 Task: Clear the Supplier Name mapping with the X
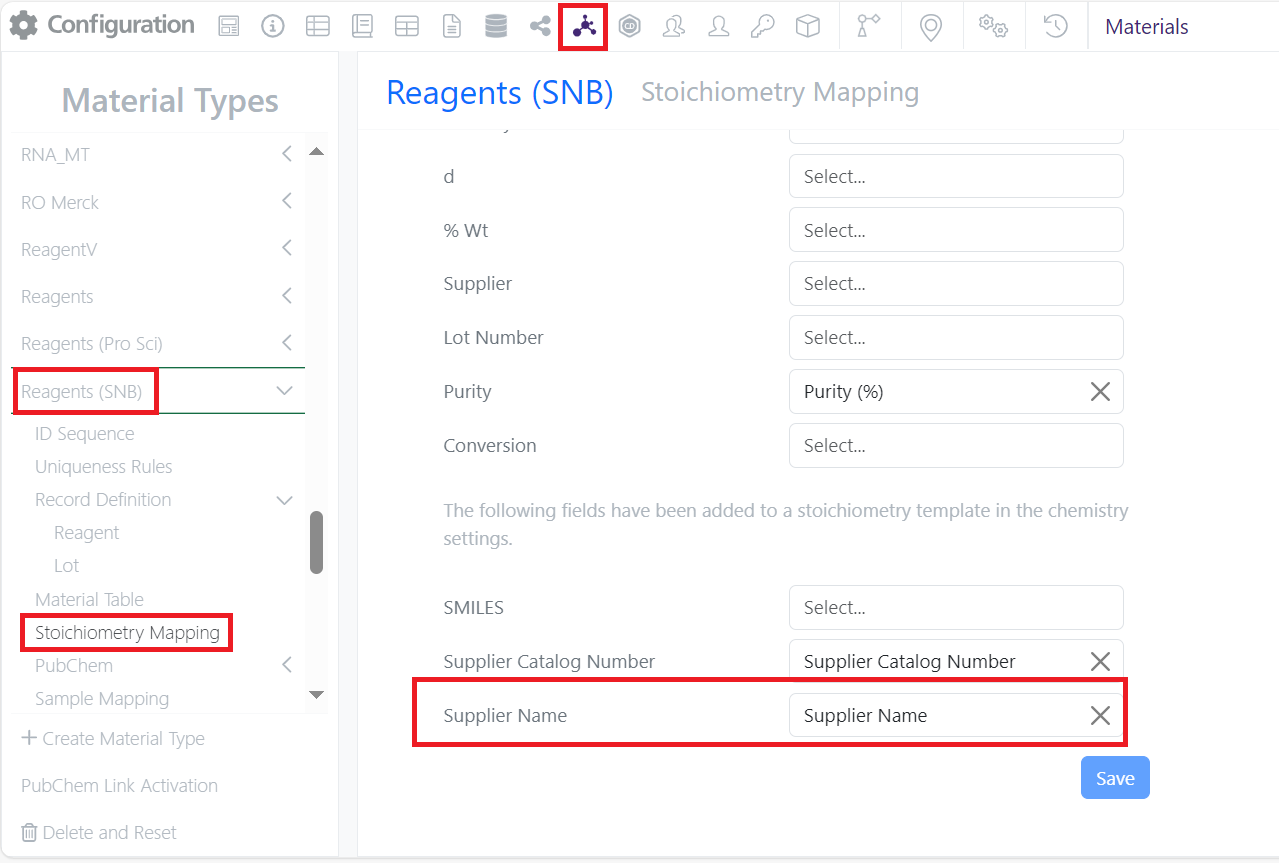coord(1100,715)
